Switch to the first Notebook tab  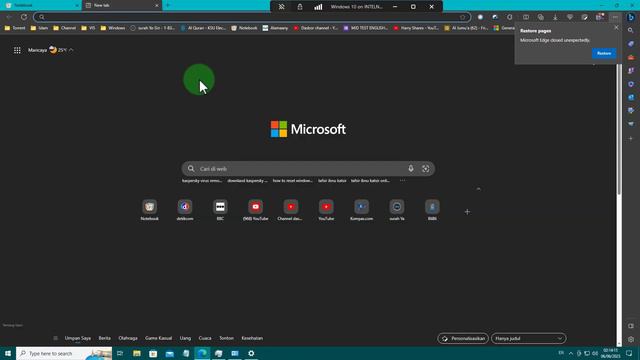click(x=40, y=5)
